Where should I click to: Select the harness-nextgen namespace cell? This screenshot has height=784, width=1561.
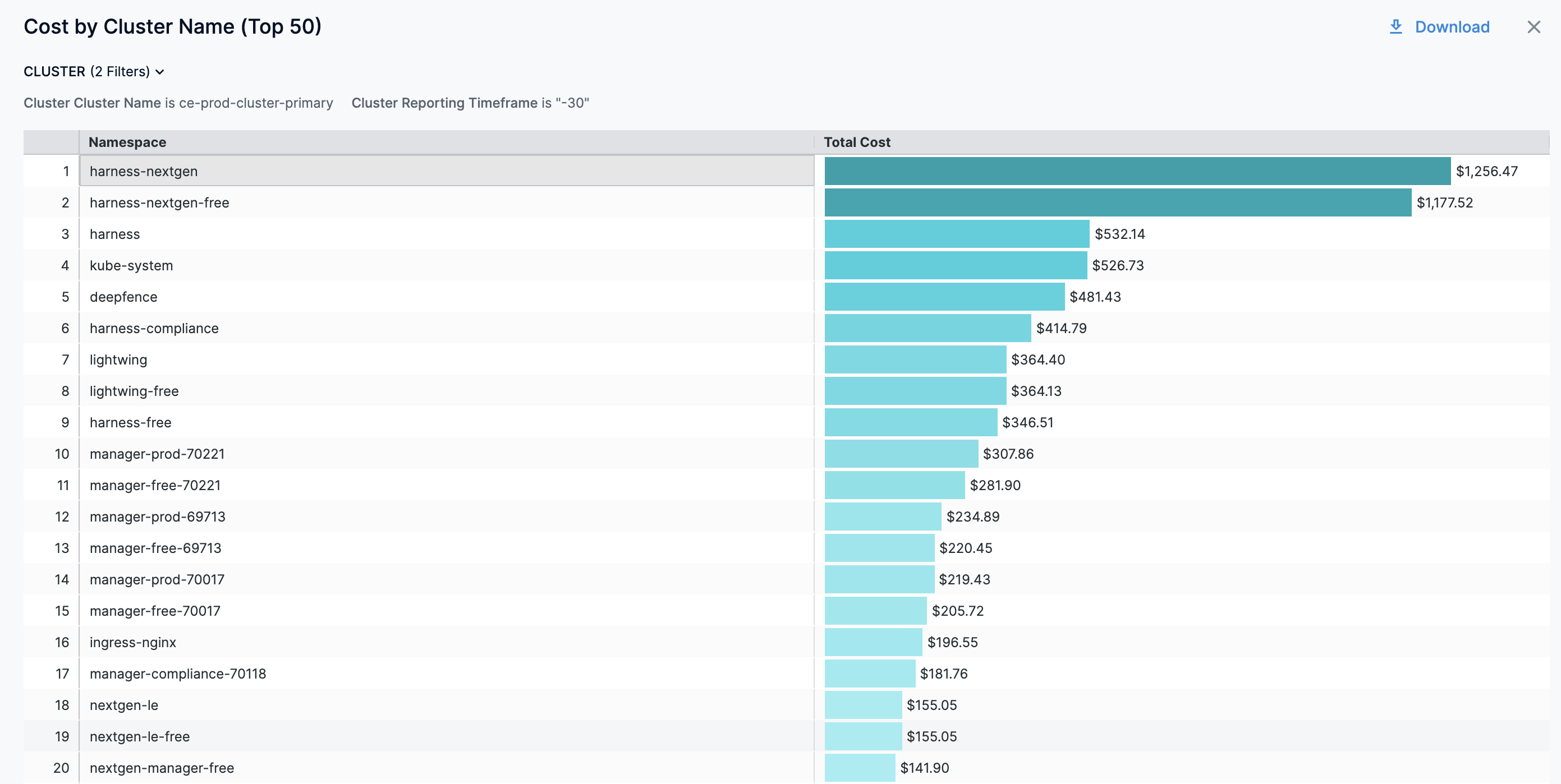click(144, 172)
